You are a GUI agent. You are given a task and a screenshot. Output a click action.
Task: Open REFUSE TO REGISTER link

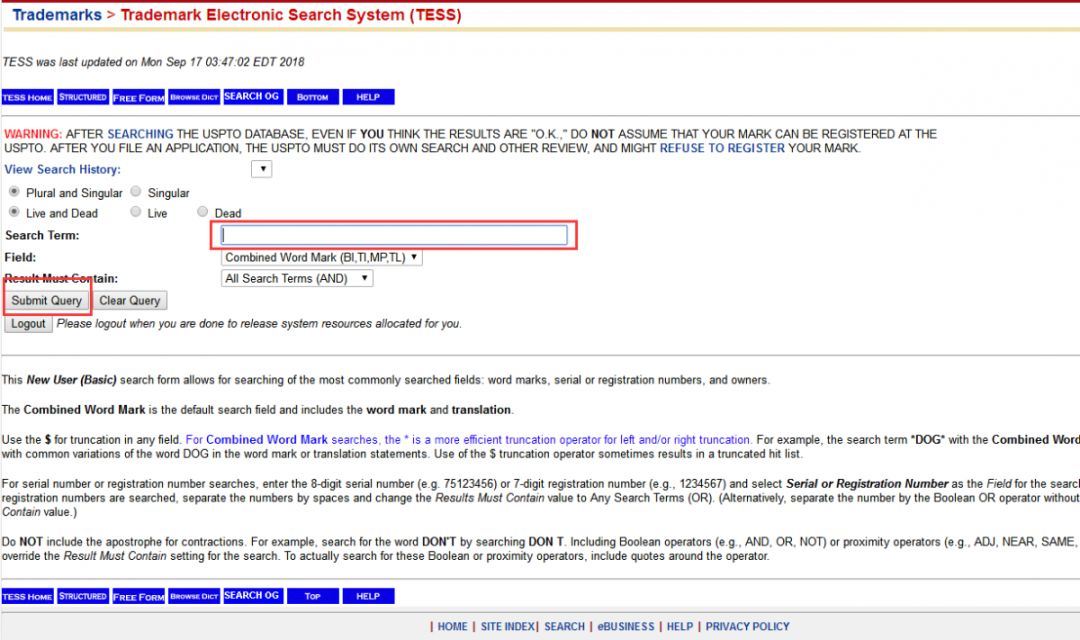pos(722,148)
